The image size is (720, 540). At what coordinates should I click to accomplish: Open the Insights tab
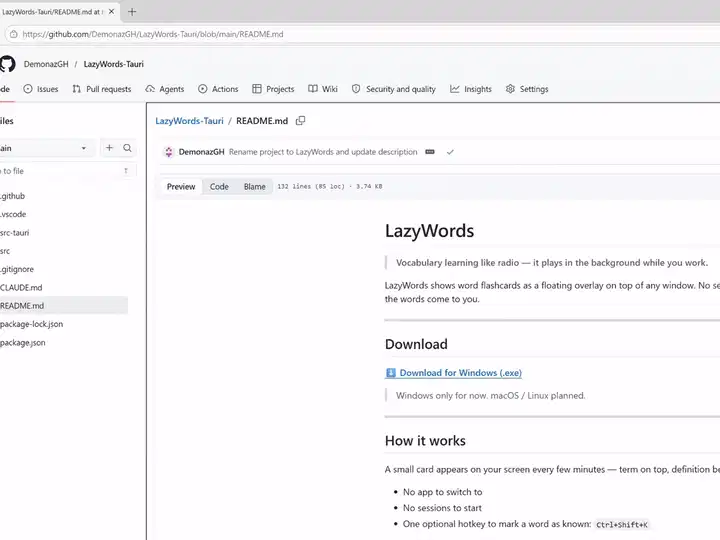471,89
